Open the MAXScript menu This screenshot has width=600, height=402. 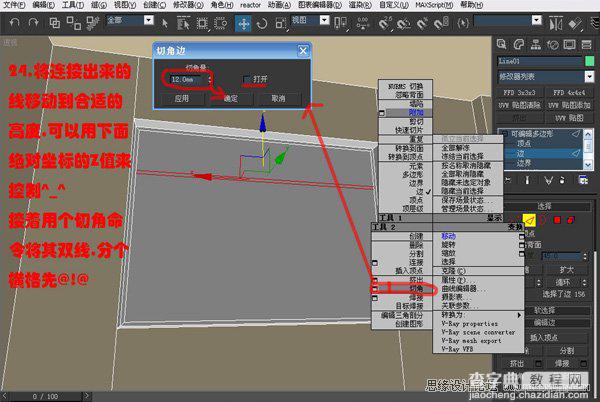[x=434, y=5]
